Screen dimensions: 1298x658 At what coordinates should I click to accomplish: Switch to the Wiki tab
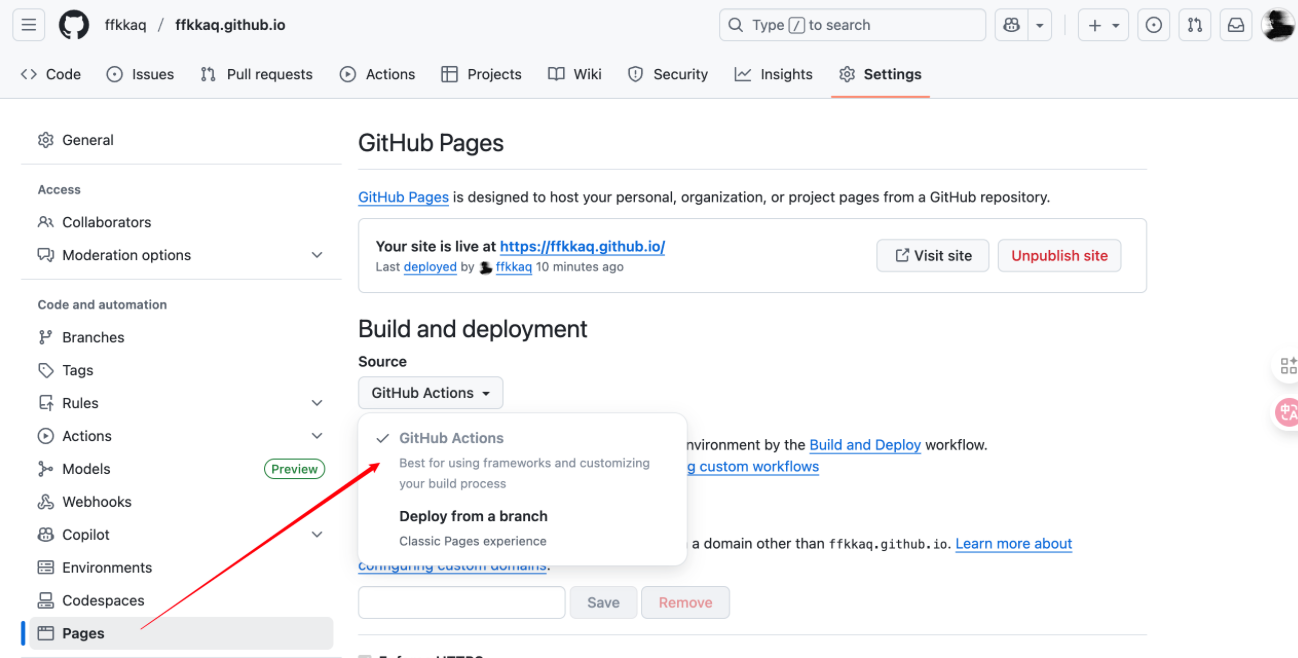[x=575, y=74]
